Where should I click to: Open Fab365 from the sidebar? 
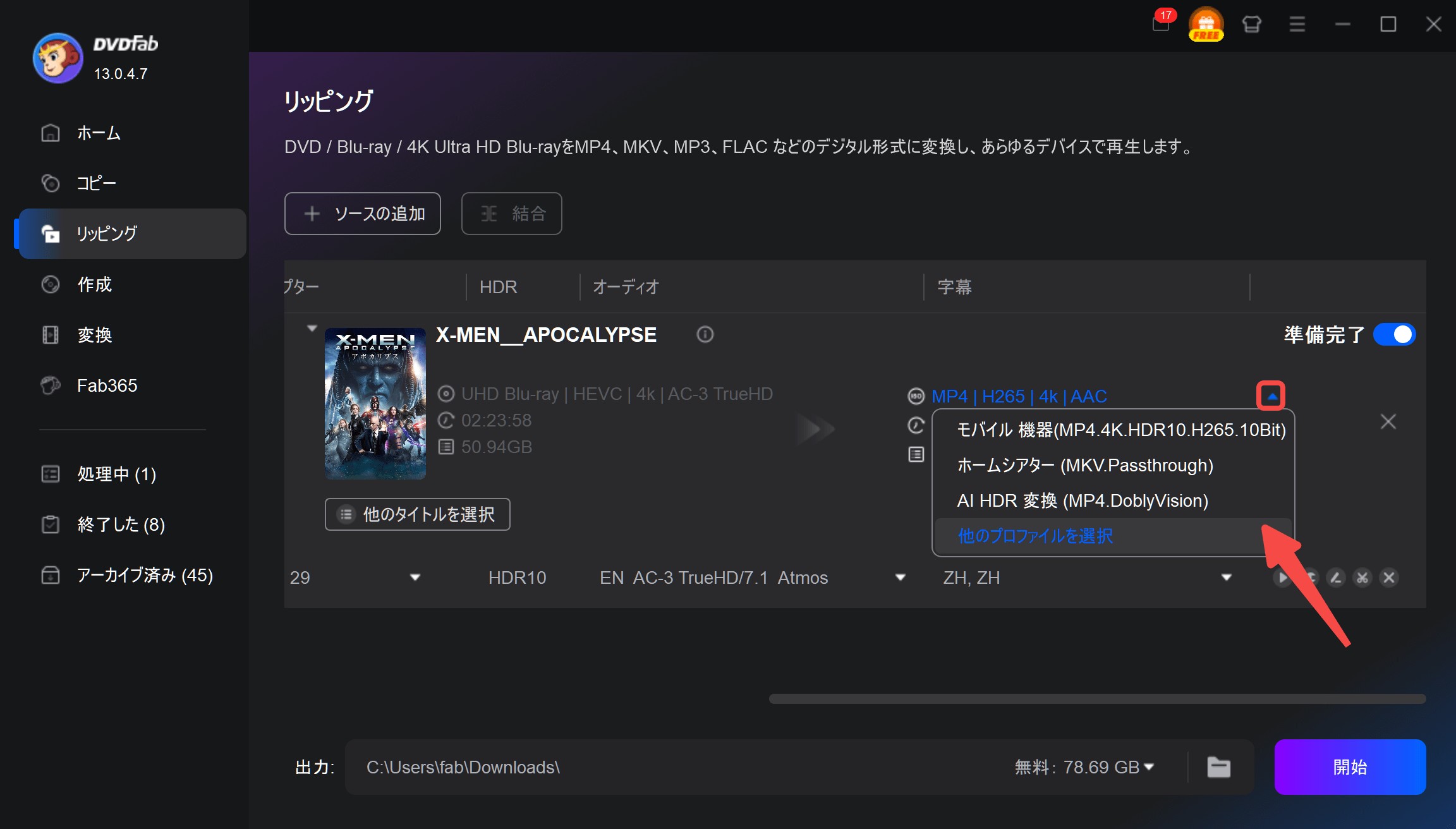pyautogui.click(x=131, y=385)
